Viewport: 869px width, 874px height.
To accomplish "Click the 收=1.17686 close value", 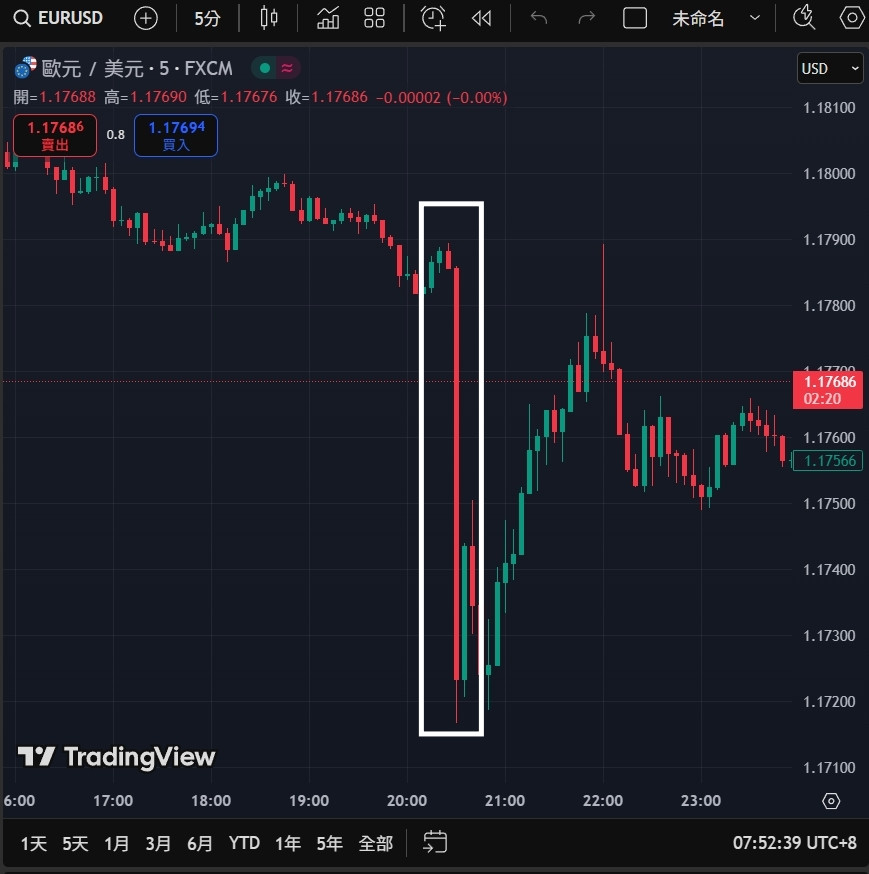I will tap(327, 97).
